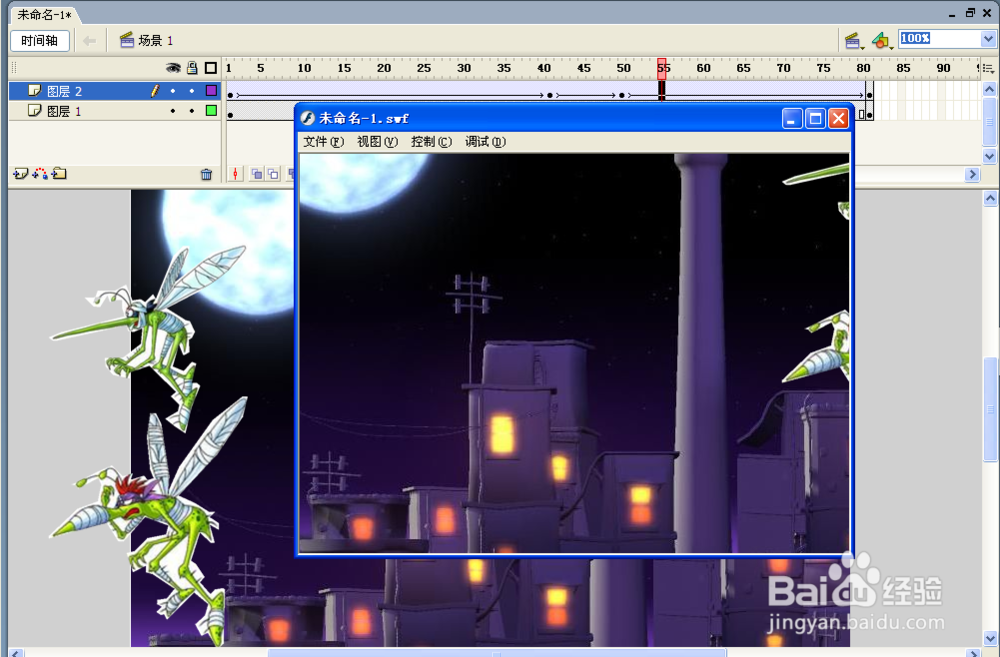1000x657 pixels.
Task: Click timeline vertical scrollbar down arrow
Action: tap(989, 156)
